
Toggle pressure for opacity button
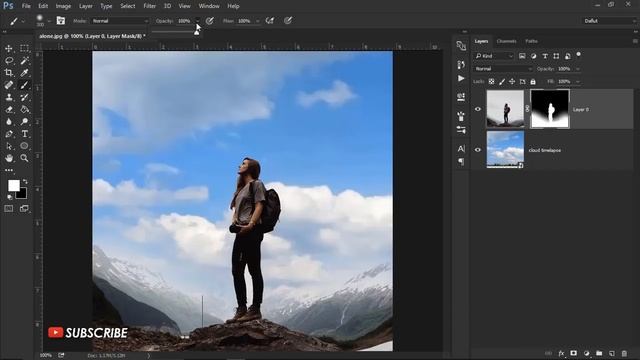[x=210, y=21]
